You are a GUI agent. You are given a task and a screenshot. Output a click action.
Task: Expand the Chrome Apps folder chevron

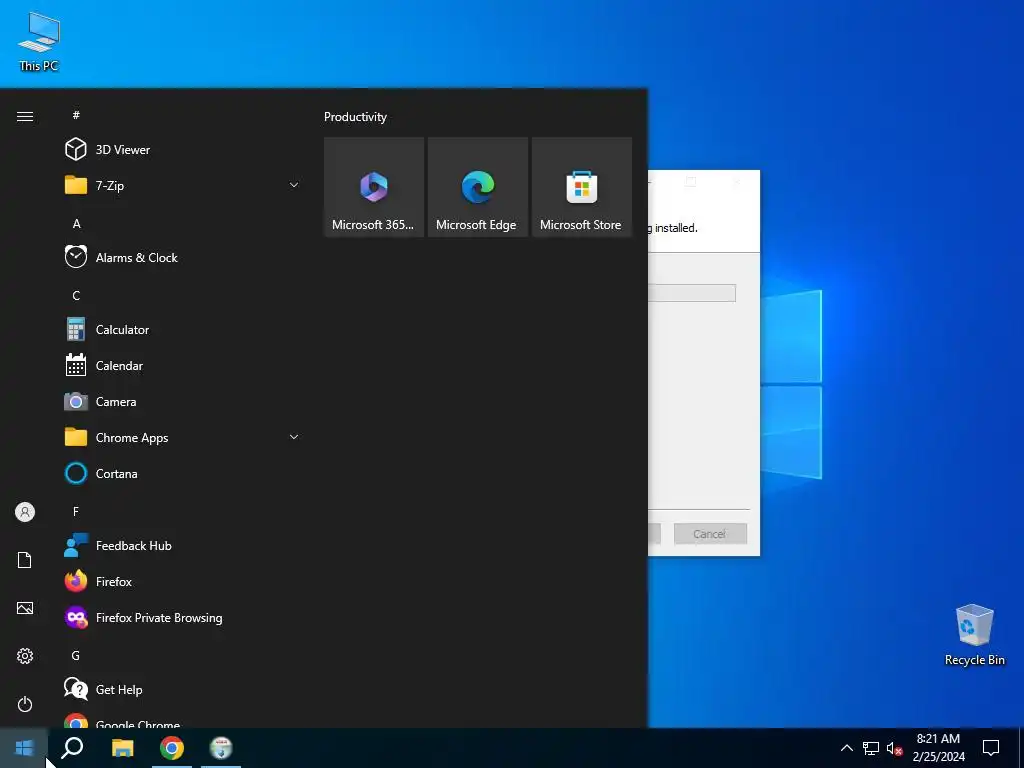pos(294,438)
